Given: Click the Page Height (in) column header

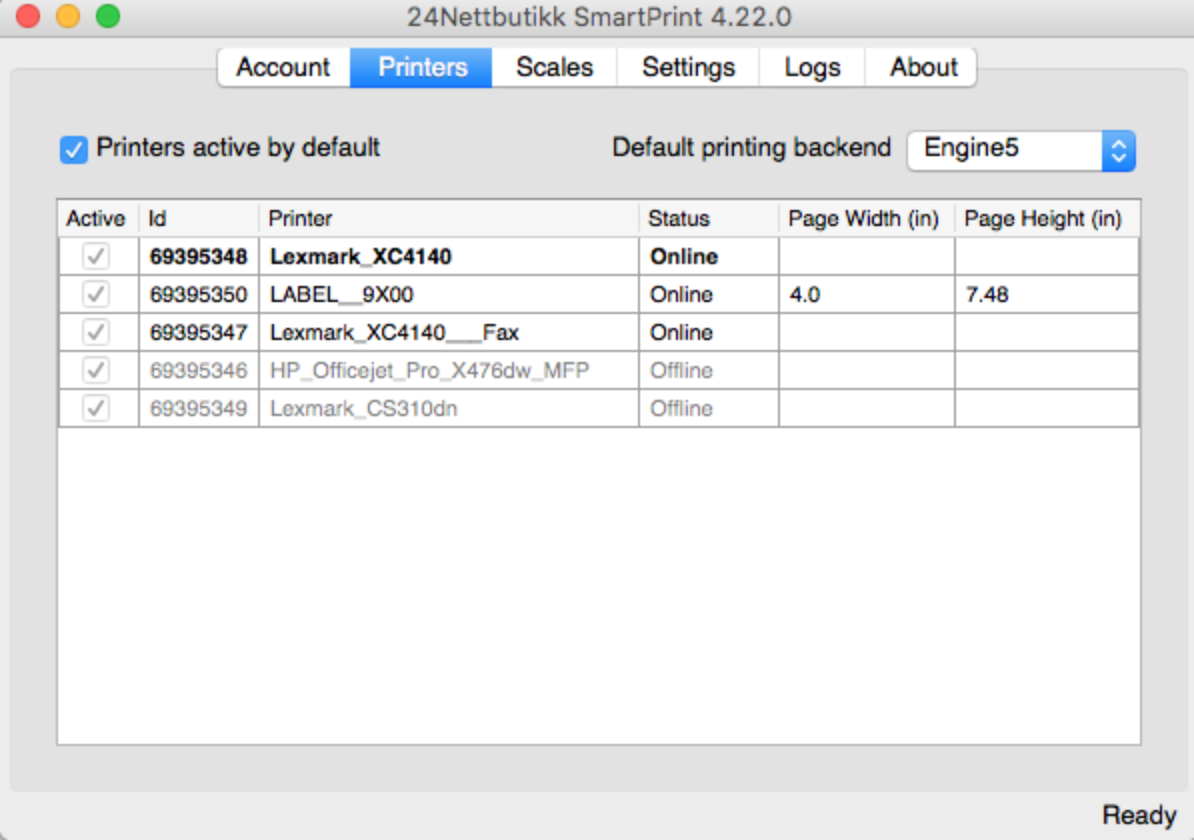Looking at the screenshot, I should 1047,219.
